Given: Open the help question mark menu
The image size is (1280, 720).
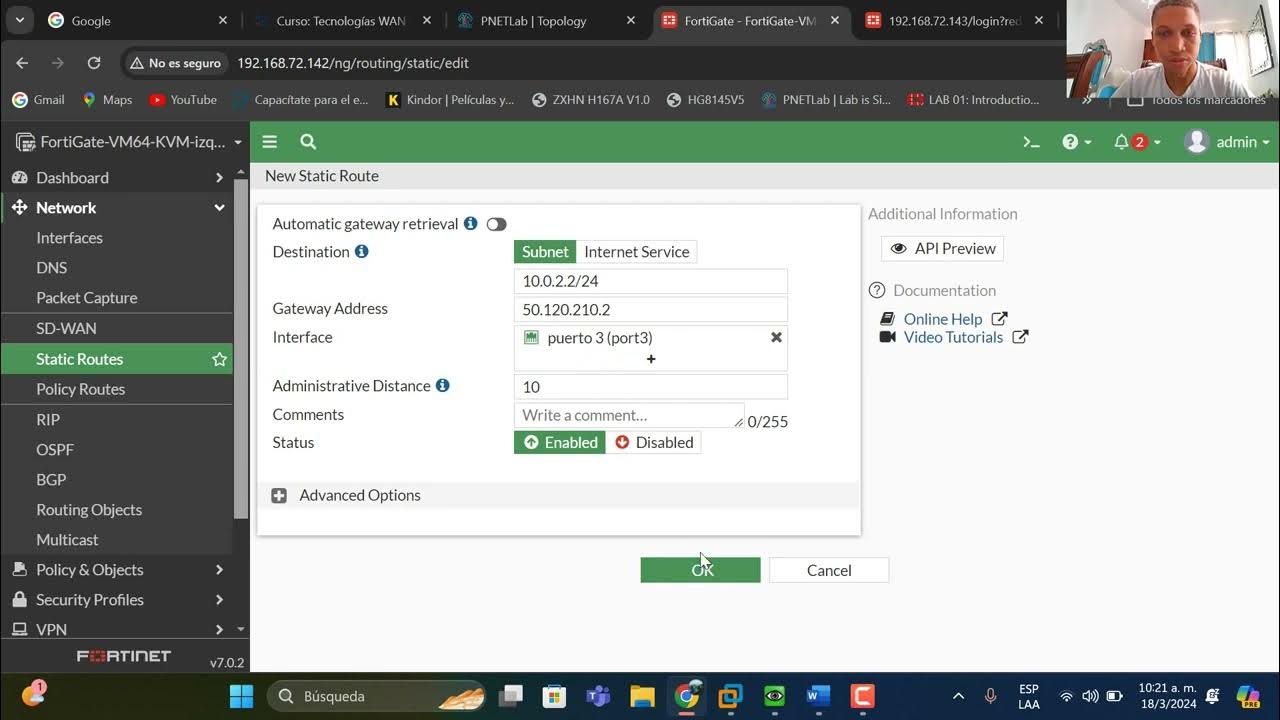Looking at the screenshot, I should [x=1077, y=142].
